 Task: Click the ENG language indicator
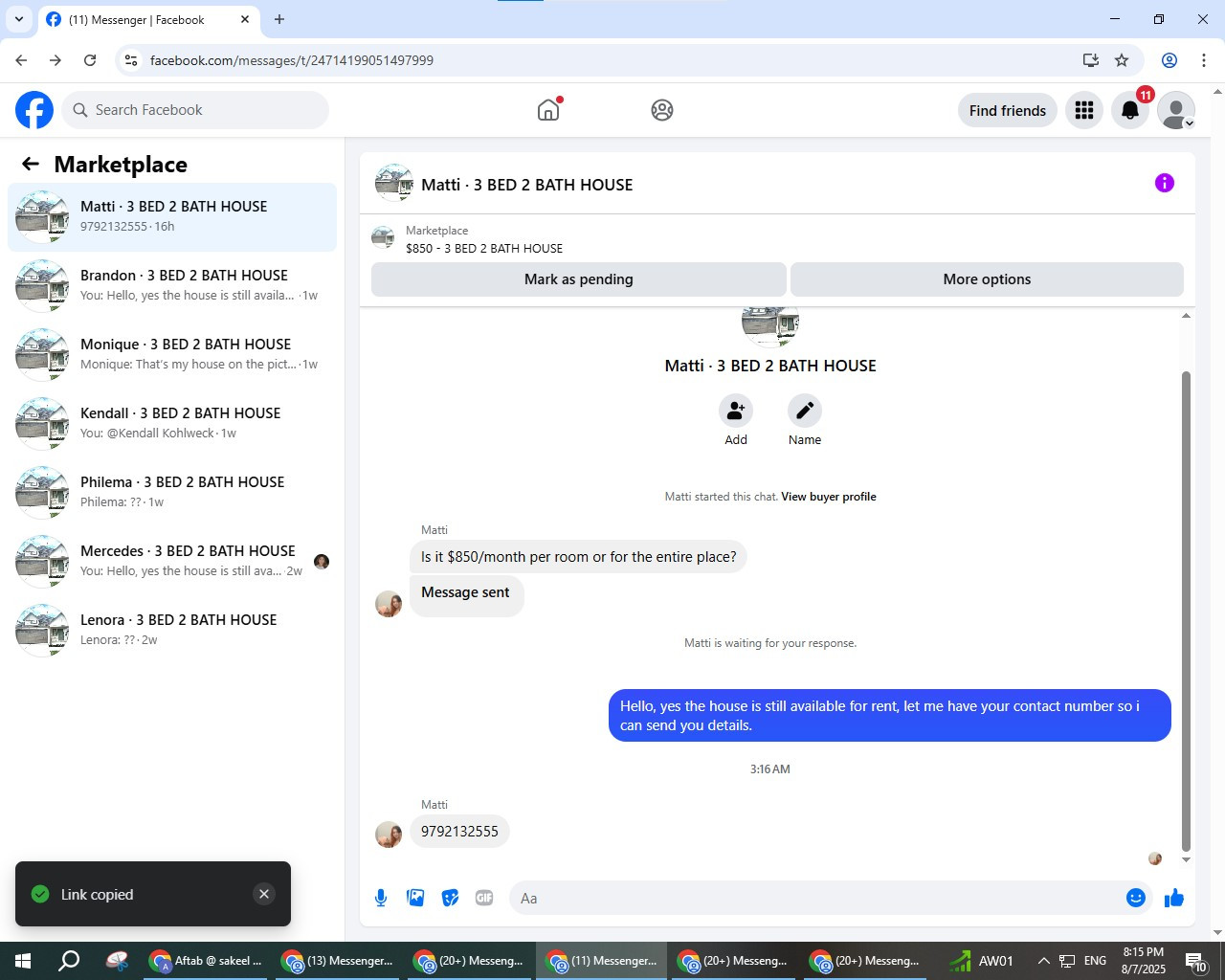point(1096,961)
